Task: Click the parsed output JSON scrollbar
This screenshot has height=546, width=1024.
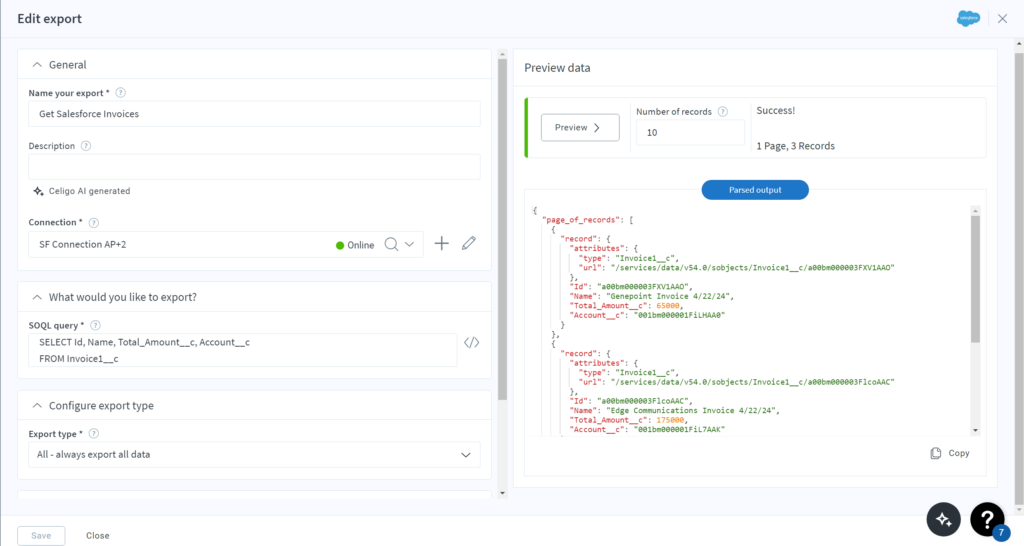Action: click(976, 279)
